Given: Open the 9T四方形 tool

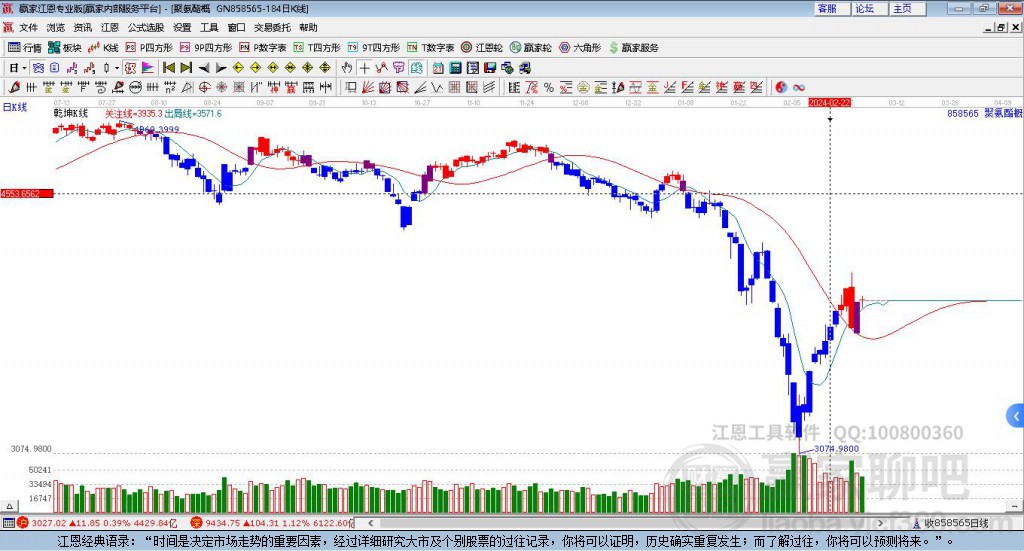Looking at the screenshot, I should (374, 48).
